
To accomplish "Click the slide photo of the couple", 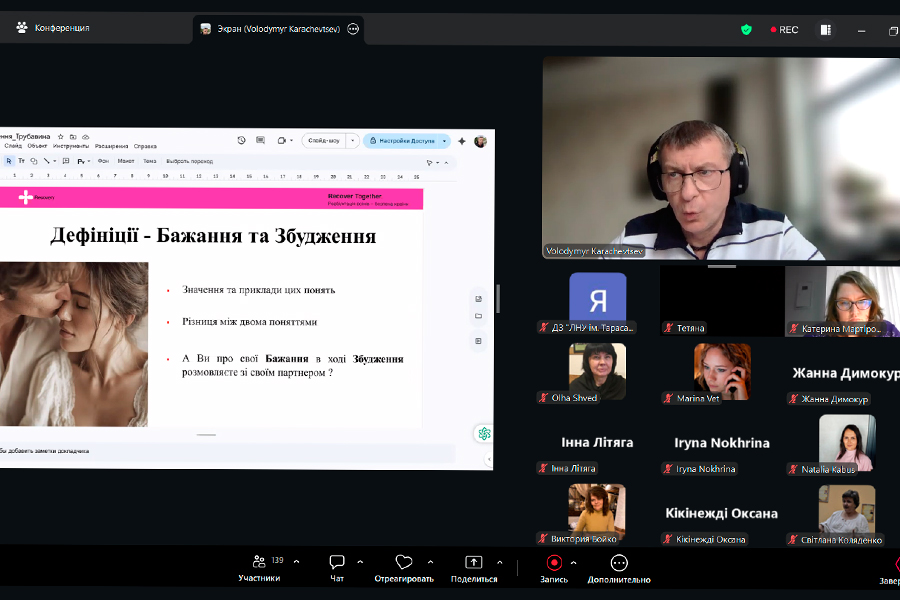I will (x=74, y=344).
